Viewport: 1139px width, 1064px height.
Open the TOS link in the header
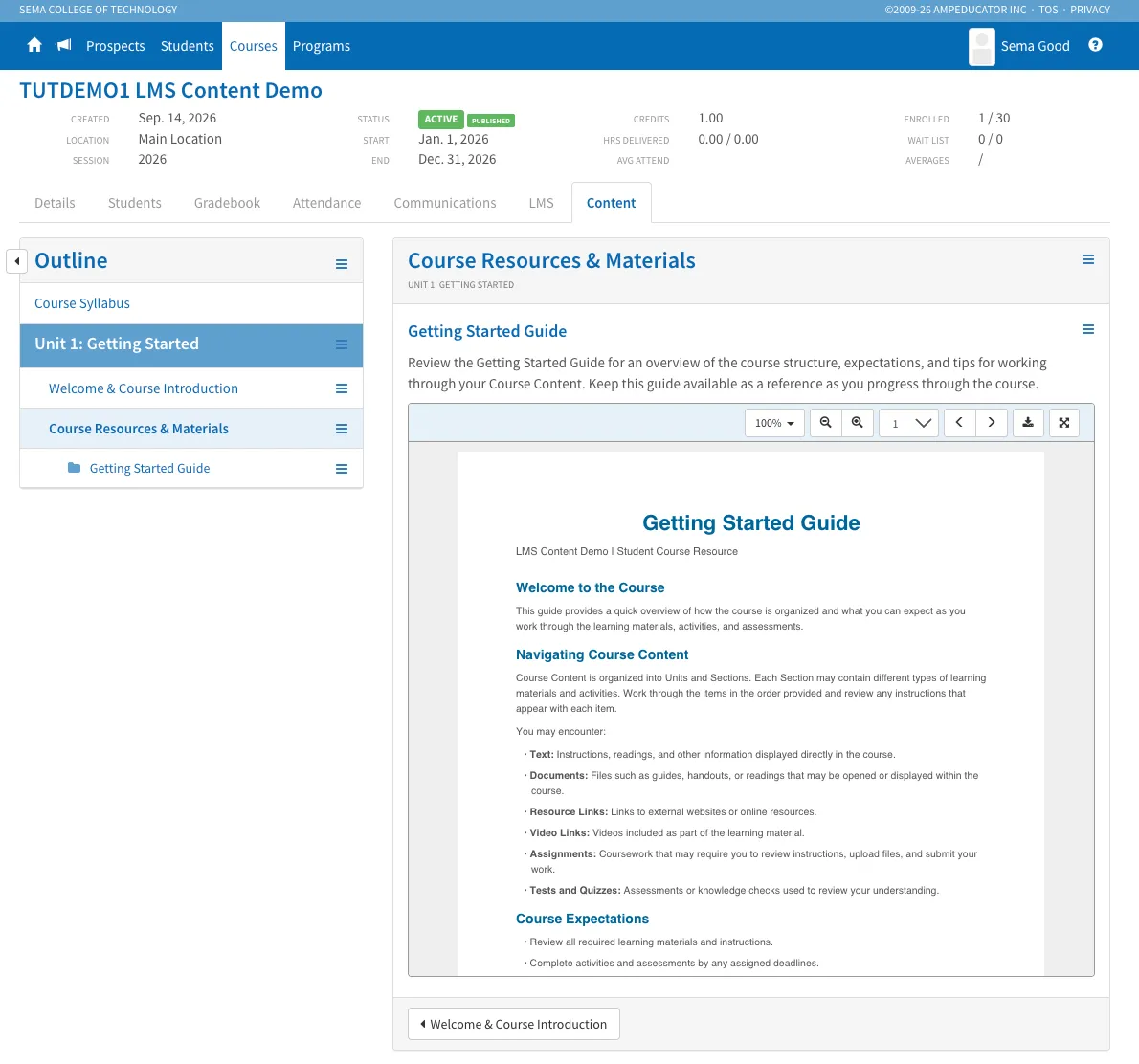click(x=1047, y=10)
